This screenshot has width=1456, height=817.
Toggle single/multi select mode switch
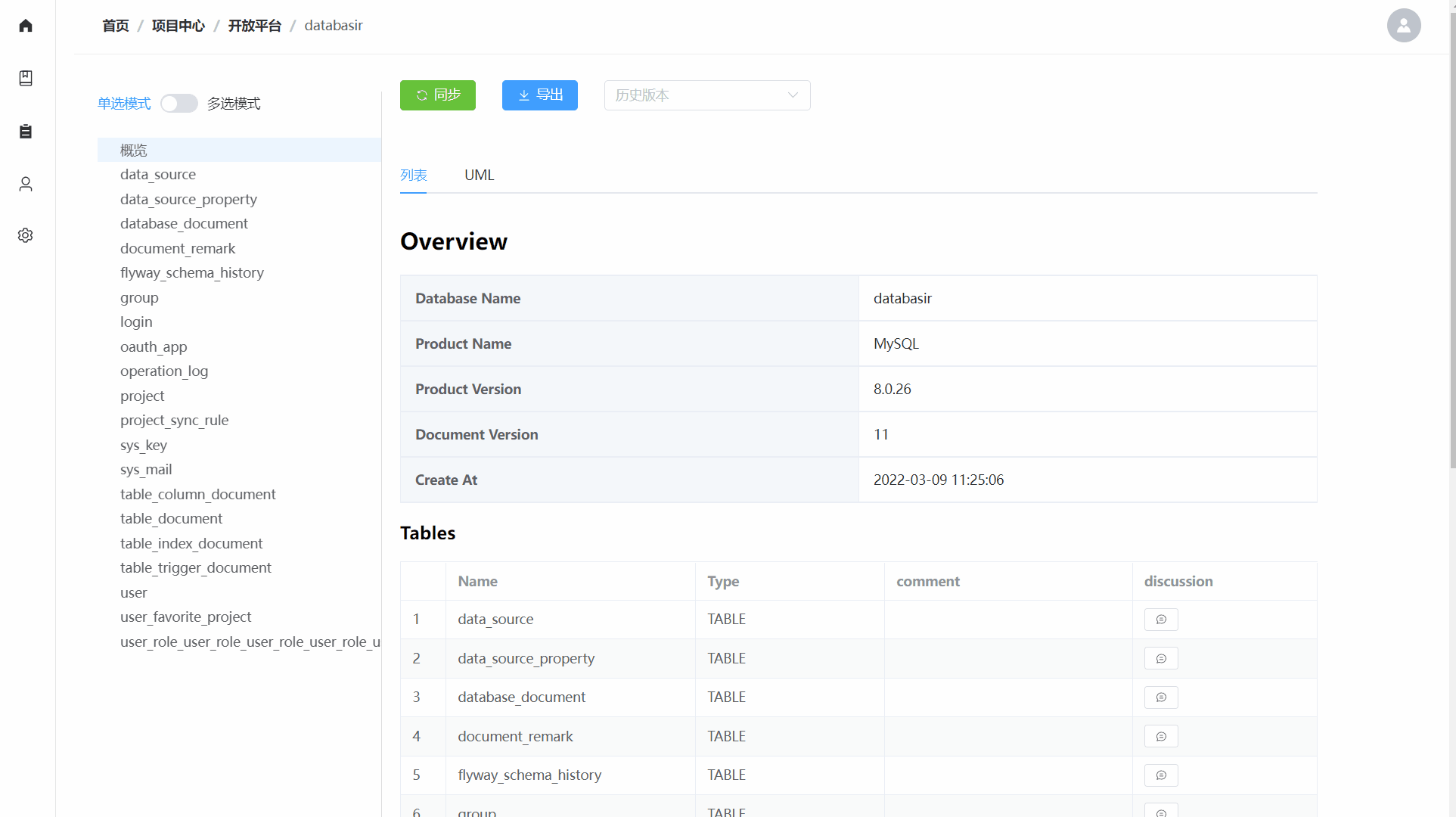[179, 104]
